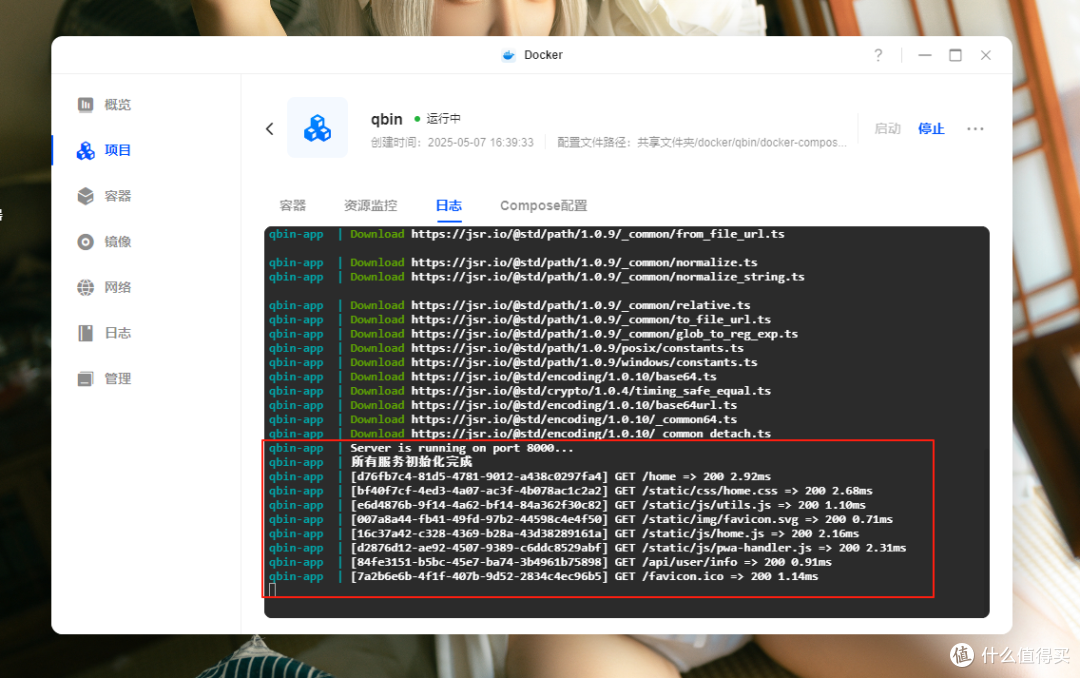Select the 项目 project cubes icon
Image resolution: width=1080 pixels, height=678 pixels.
[85, 150]
